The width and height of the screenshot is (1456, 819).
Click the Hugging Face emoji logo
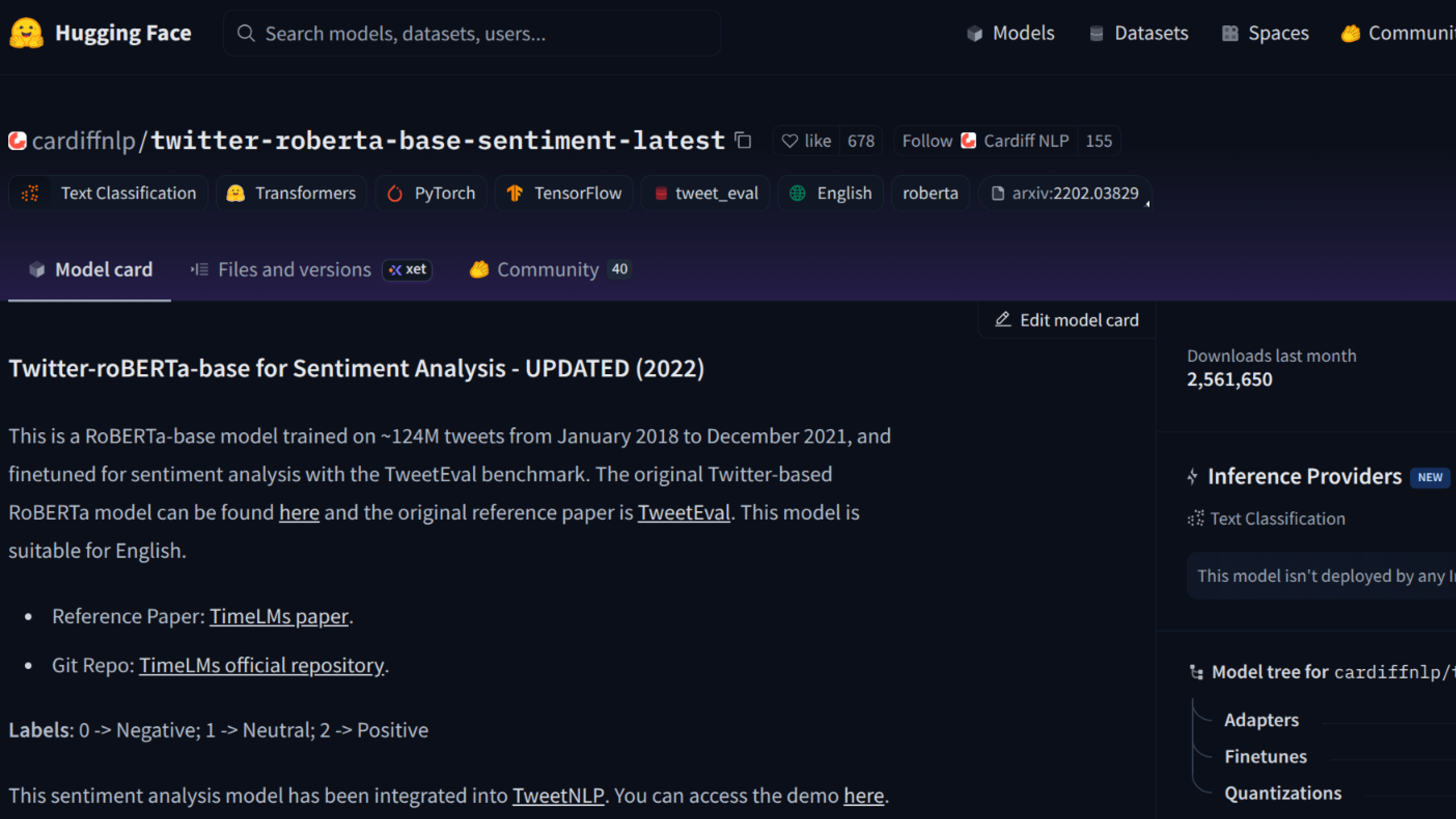26,33
